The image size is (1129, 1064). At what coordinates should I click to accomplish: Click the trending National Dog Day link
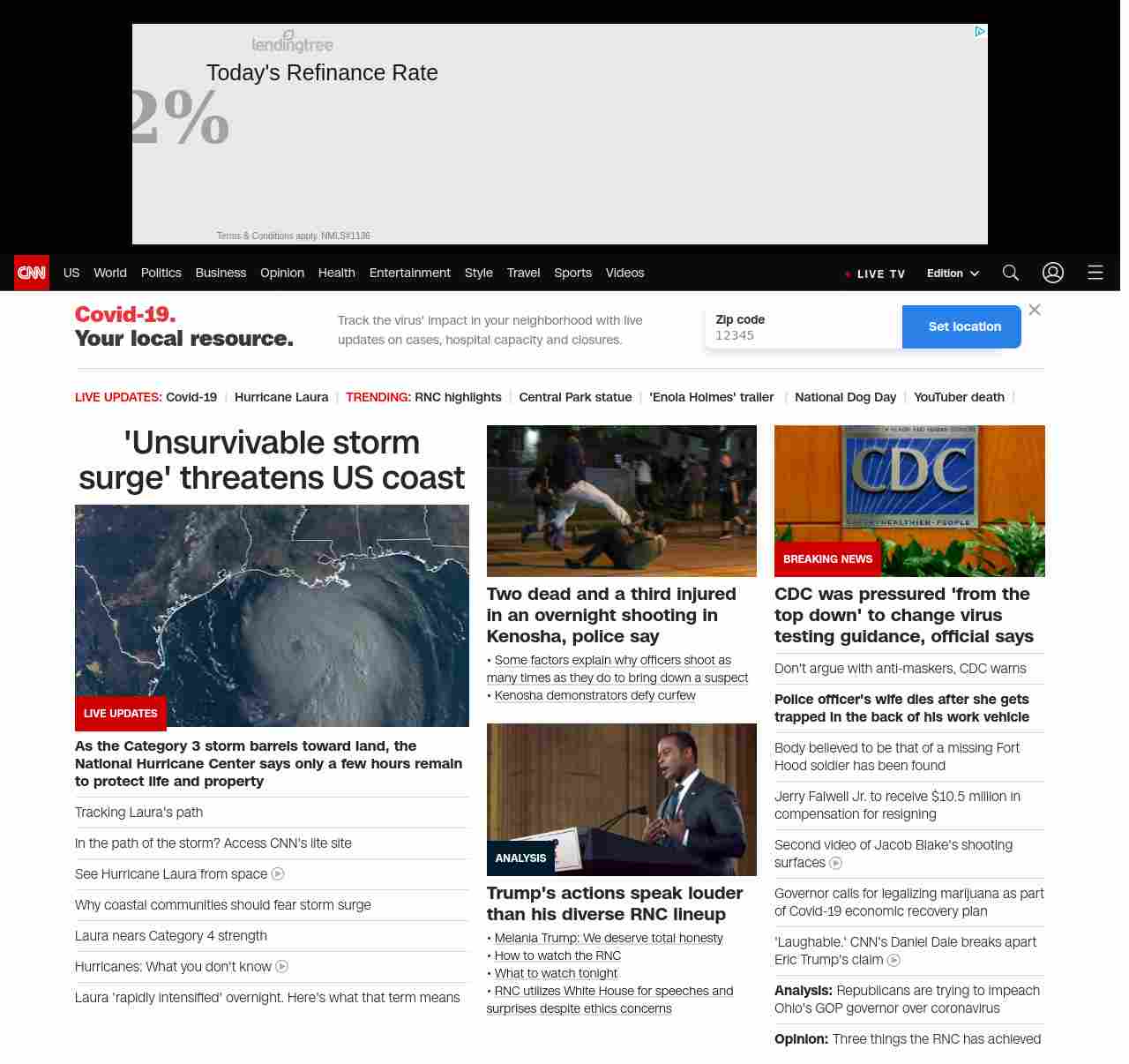click(845, 397)
